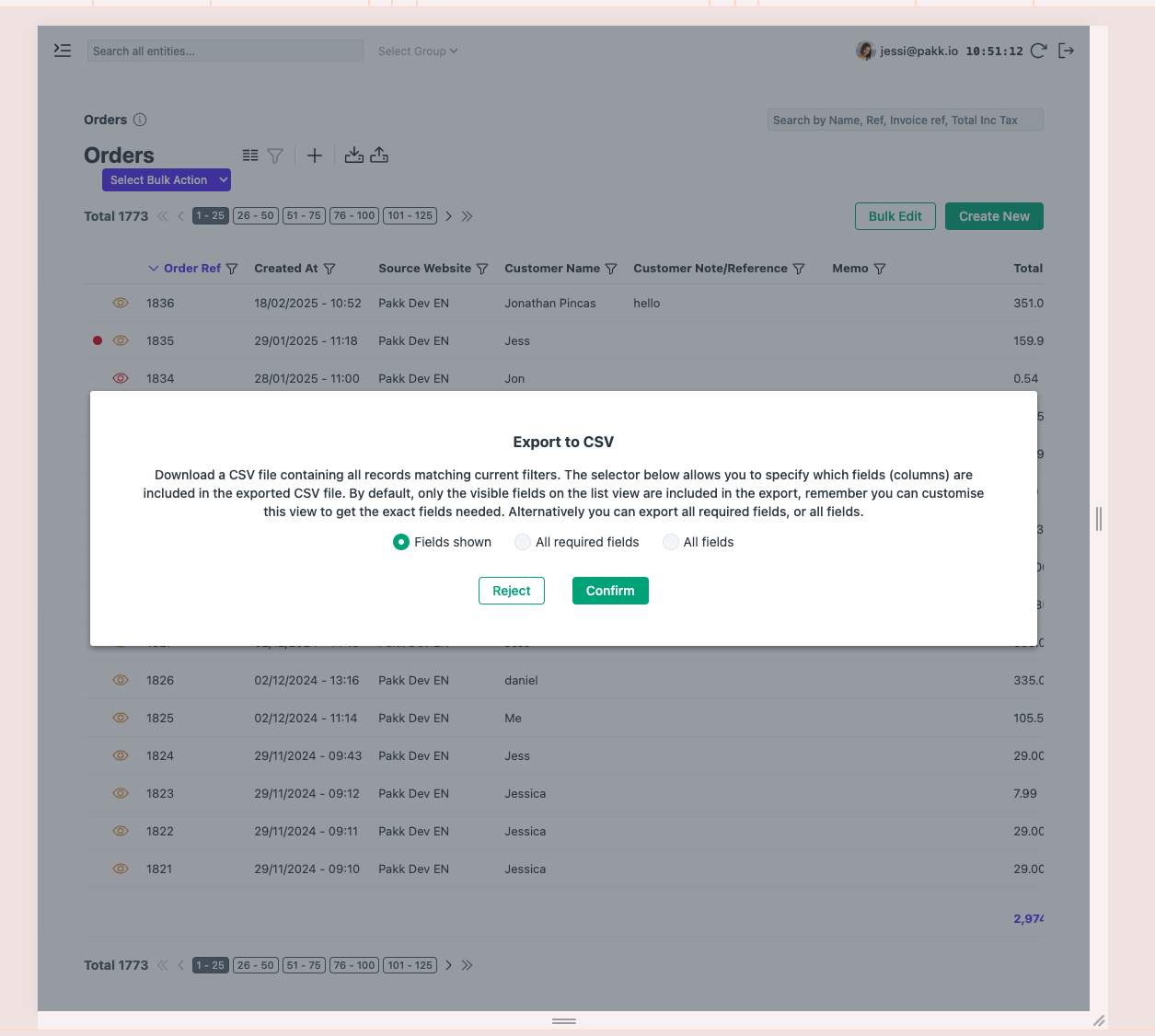Toggle the red status dot on order 1835
1155x1036 pixels.
(x=97, y=340)
